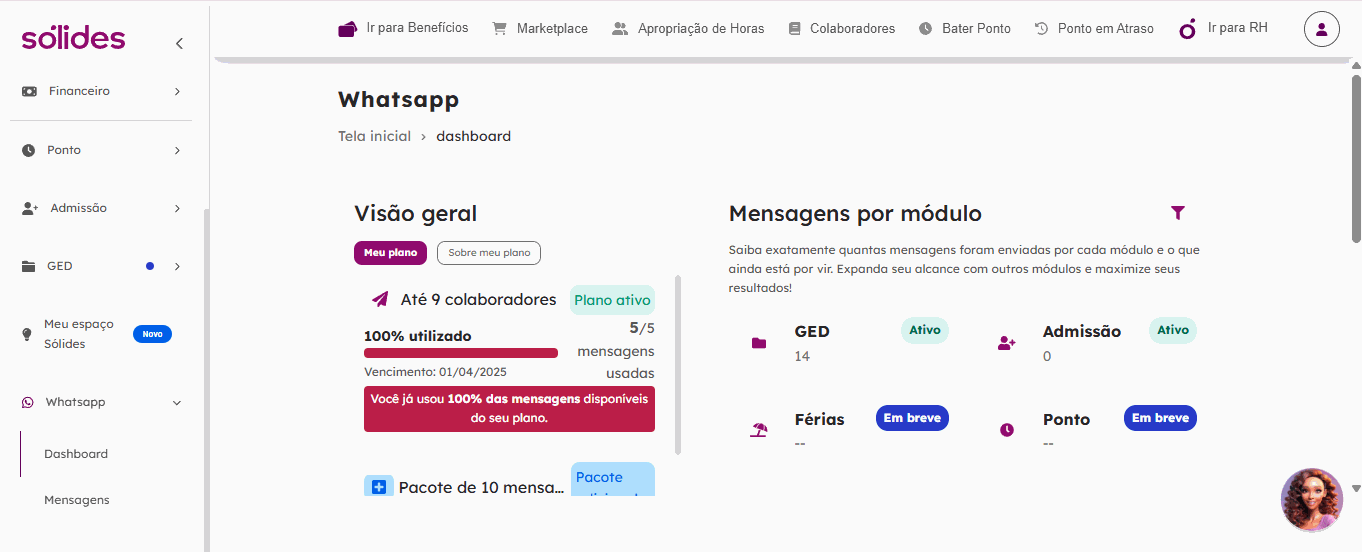The width and height of the screenshot is (1362, 552).
Task: Open Mensagens in the sidebar
Action: click(77, 500)
